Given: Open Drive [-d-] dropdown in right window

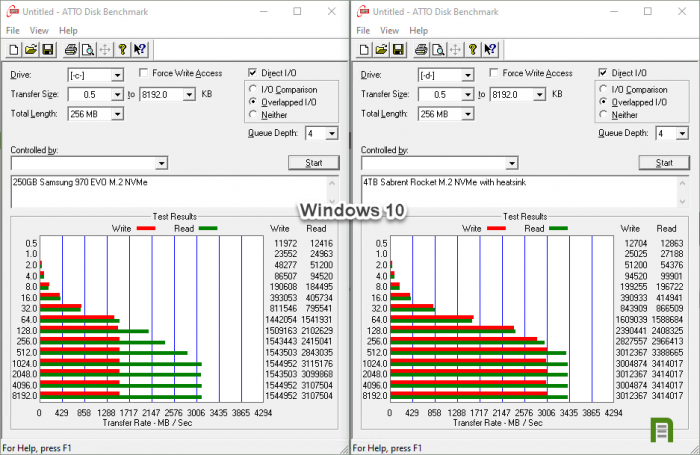Looking at the screenshot, I should (x=467, y=75).
